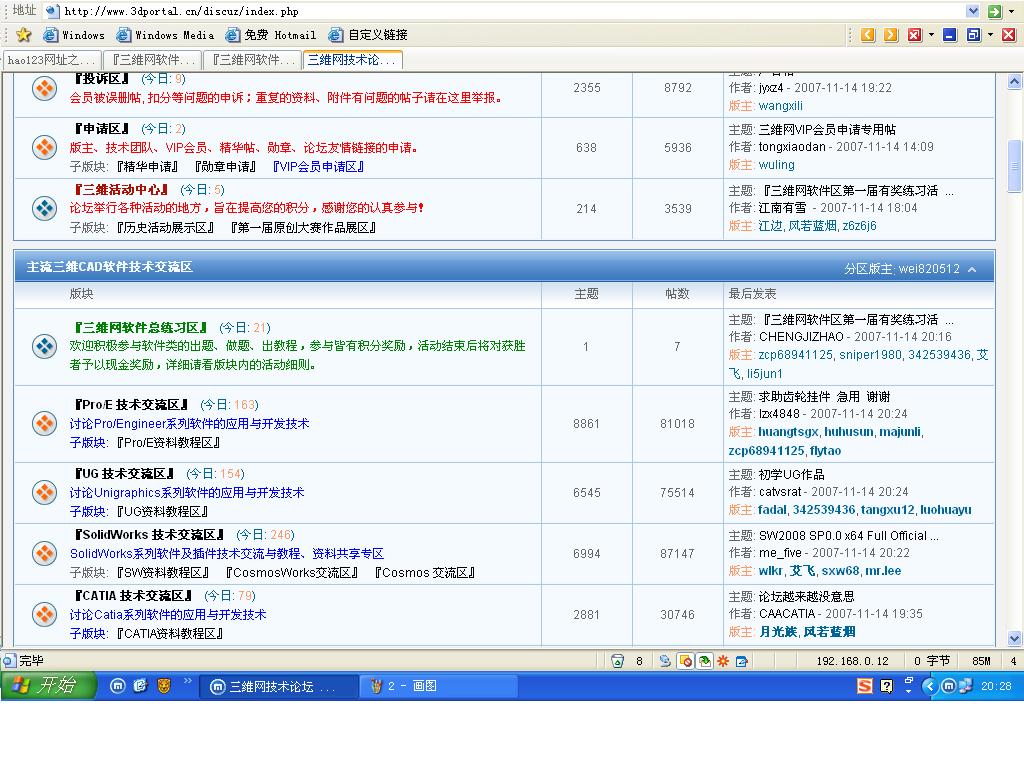Open the 免费 Hotmail favorites link
The width and height of the screenshot is (1024, 768).
pyautogui.click(x=270, y=35)
